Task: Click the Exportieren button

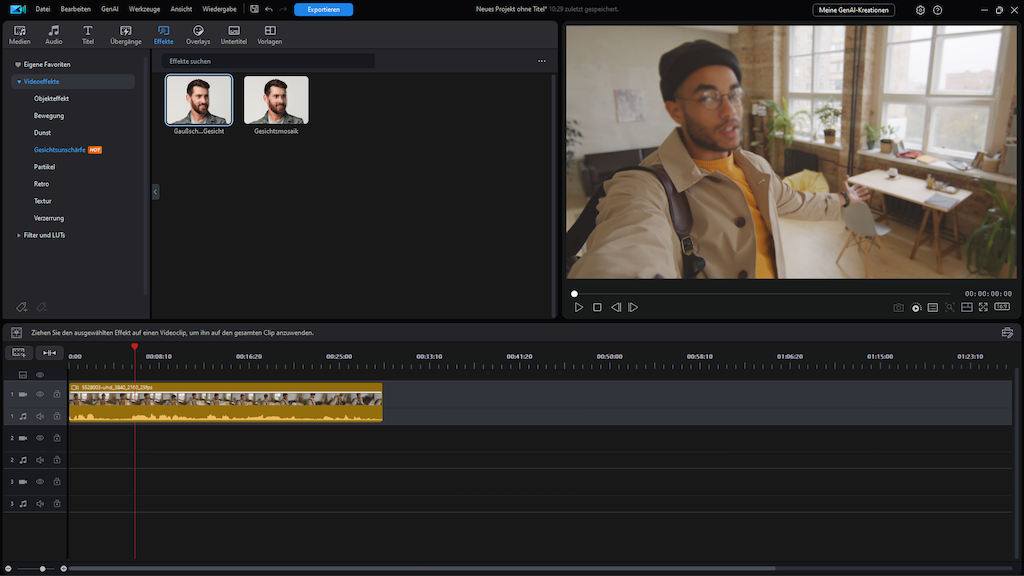Action: pos(323,9)
